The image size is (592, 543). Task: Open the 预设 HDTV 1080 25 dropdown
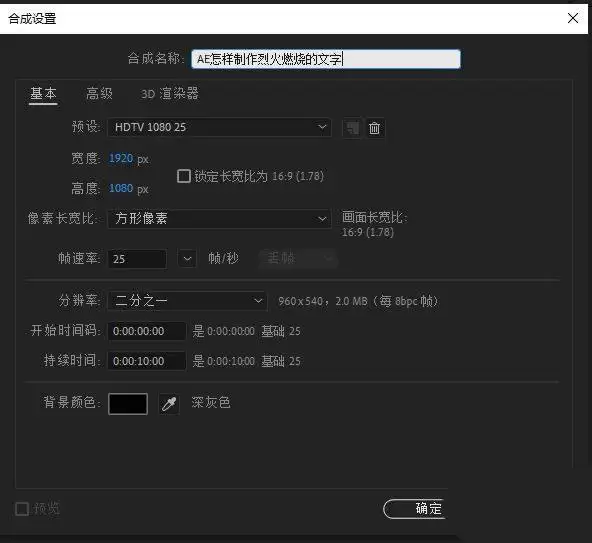point(219,127)
